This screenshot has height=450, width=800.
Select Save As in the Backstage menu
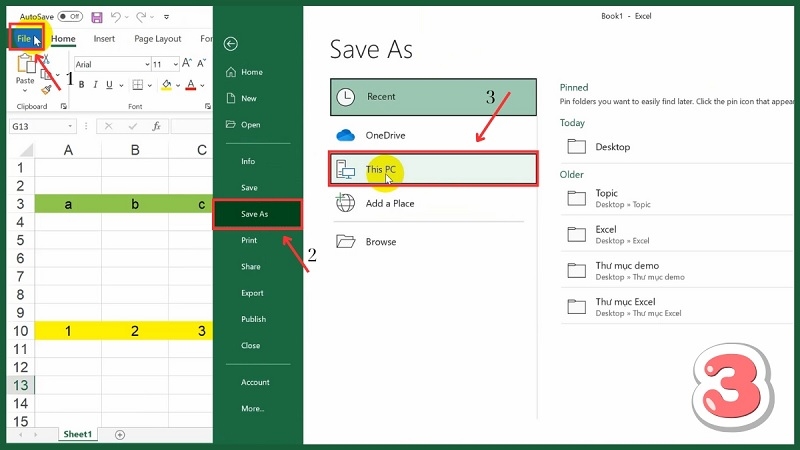pyautogui.click(x=258, y=214)
